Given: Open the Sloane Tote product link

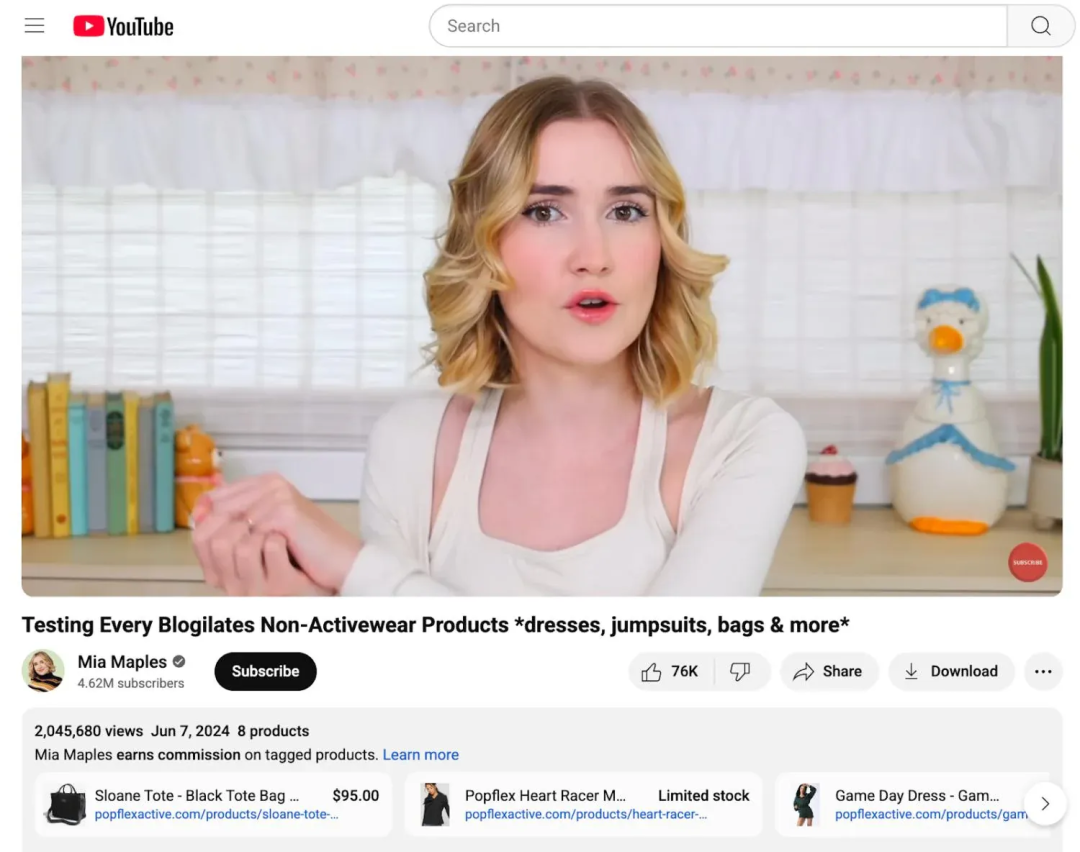Looking at the screenshot, I should [x=214, y=804].
